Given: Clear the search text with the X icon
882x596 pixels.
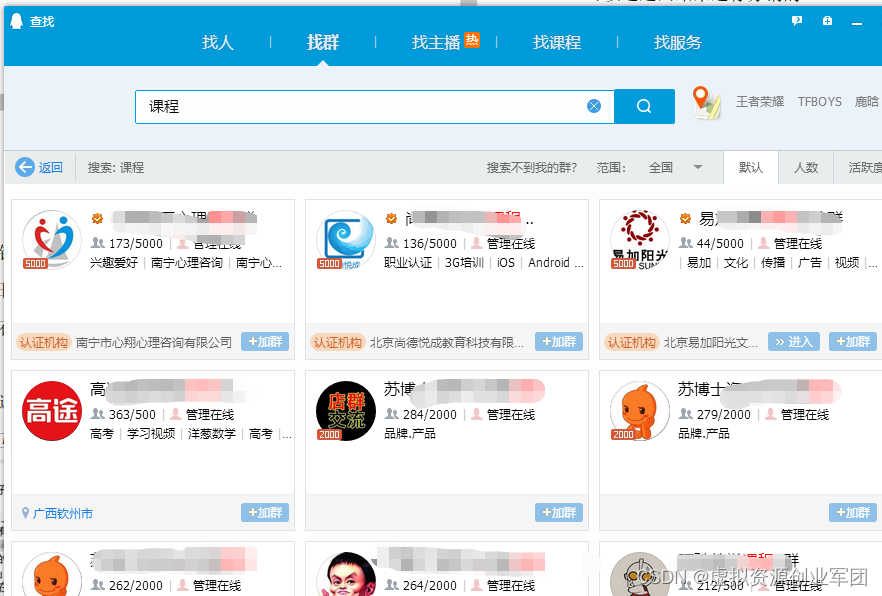Looking at the screenshot, I should click(594, 106).
